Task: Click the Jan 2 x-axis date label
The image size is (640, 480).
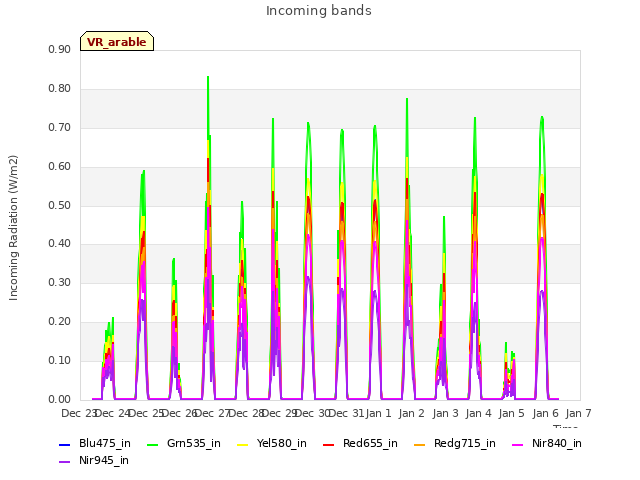Action: pyautogui.click(x=412, y=413)
